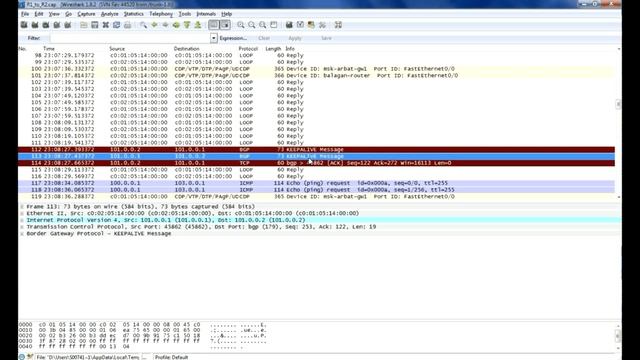This screenshot has height=360, width=640.
Task: Open the filter Expression... dialog
Action: coord(233,38)
